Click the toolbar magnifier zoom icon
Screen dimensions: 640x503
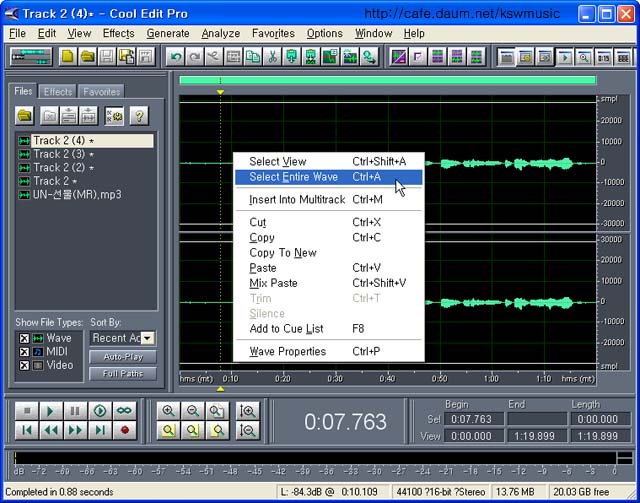(584, 57)
